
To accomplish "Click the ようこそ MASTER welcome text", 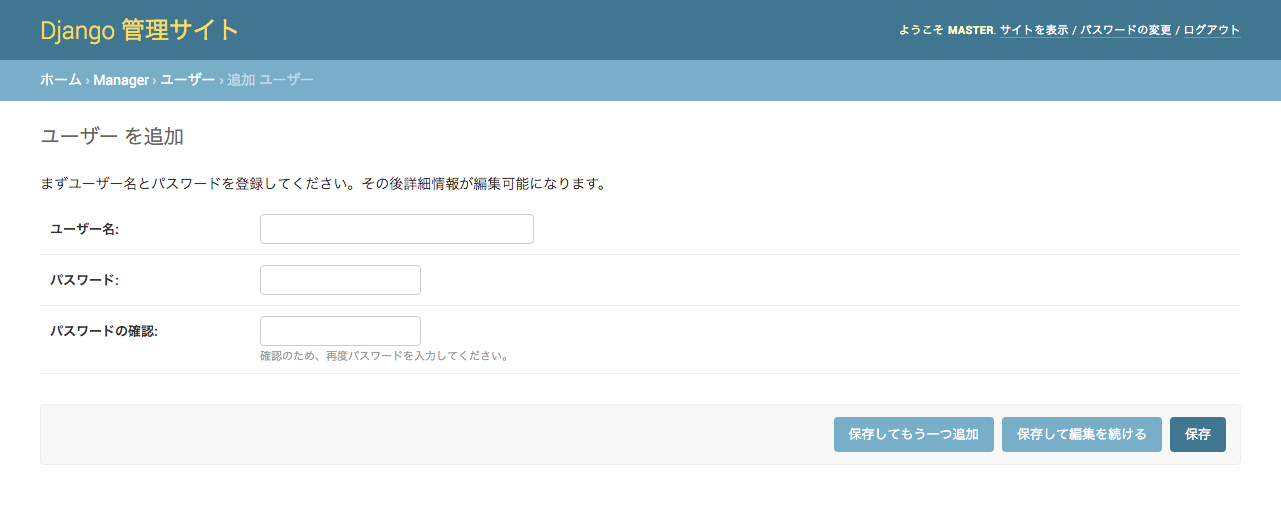I will [x=945, y=30].
